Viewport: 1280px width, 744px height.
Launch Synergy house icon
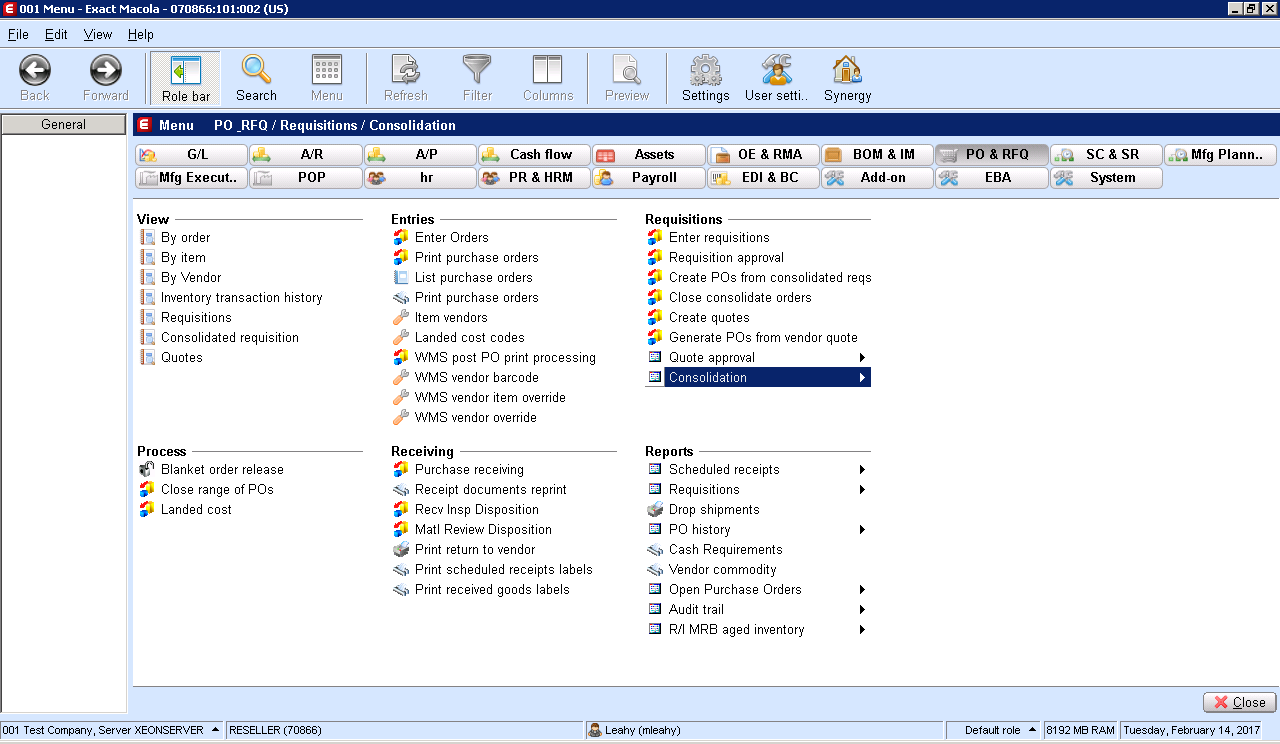847,69
